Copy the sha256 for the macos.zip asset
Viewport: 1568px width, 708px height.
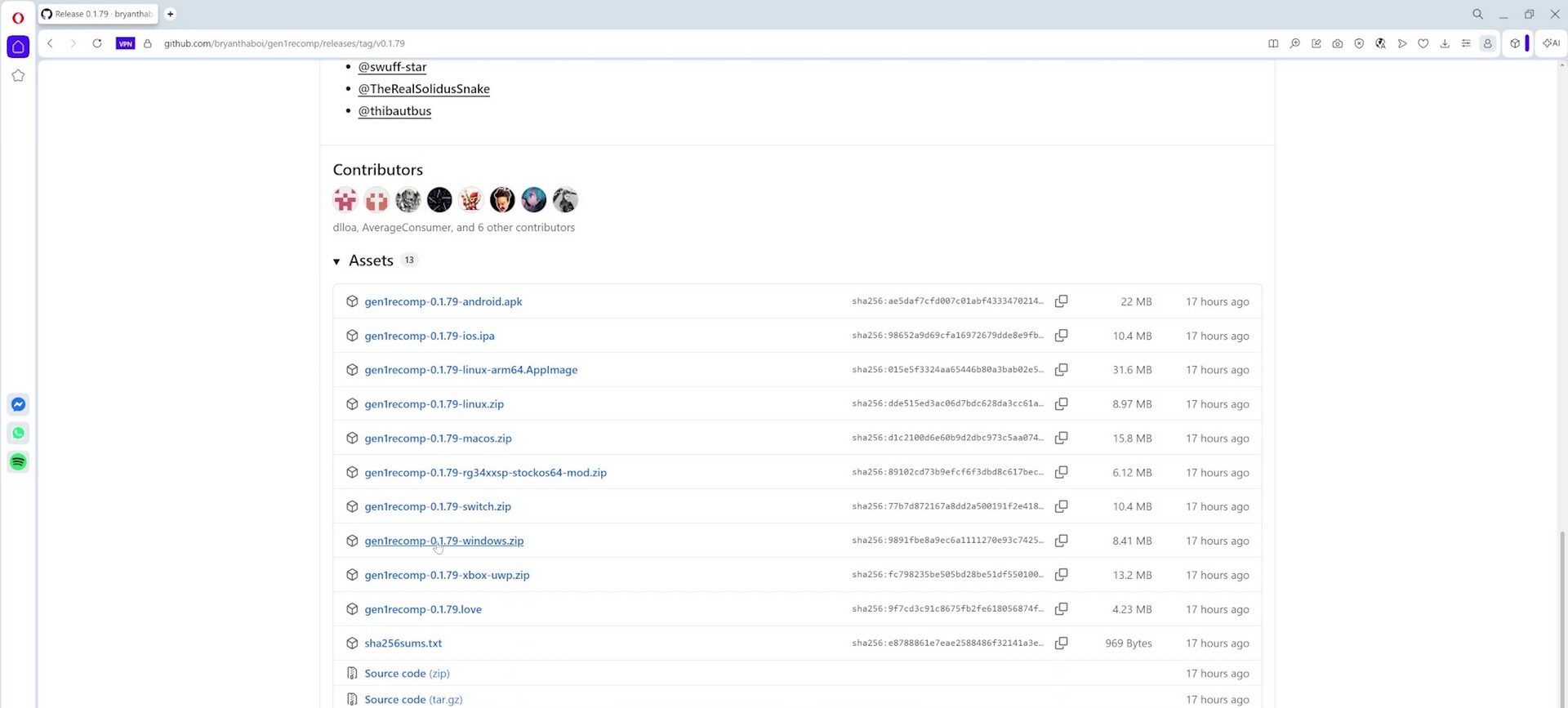[1061, 439]
